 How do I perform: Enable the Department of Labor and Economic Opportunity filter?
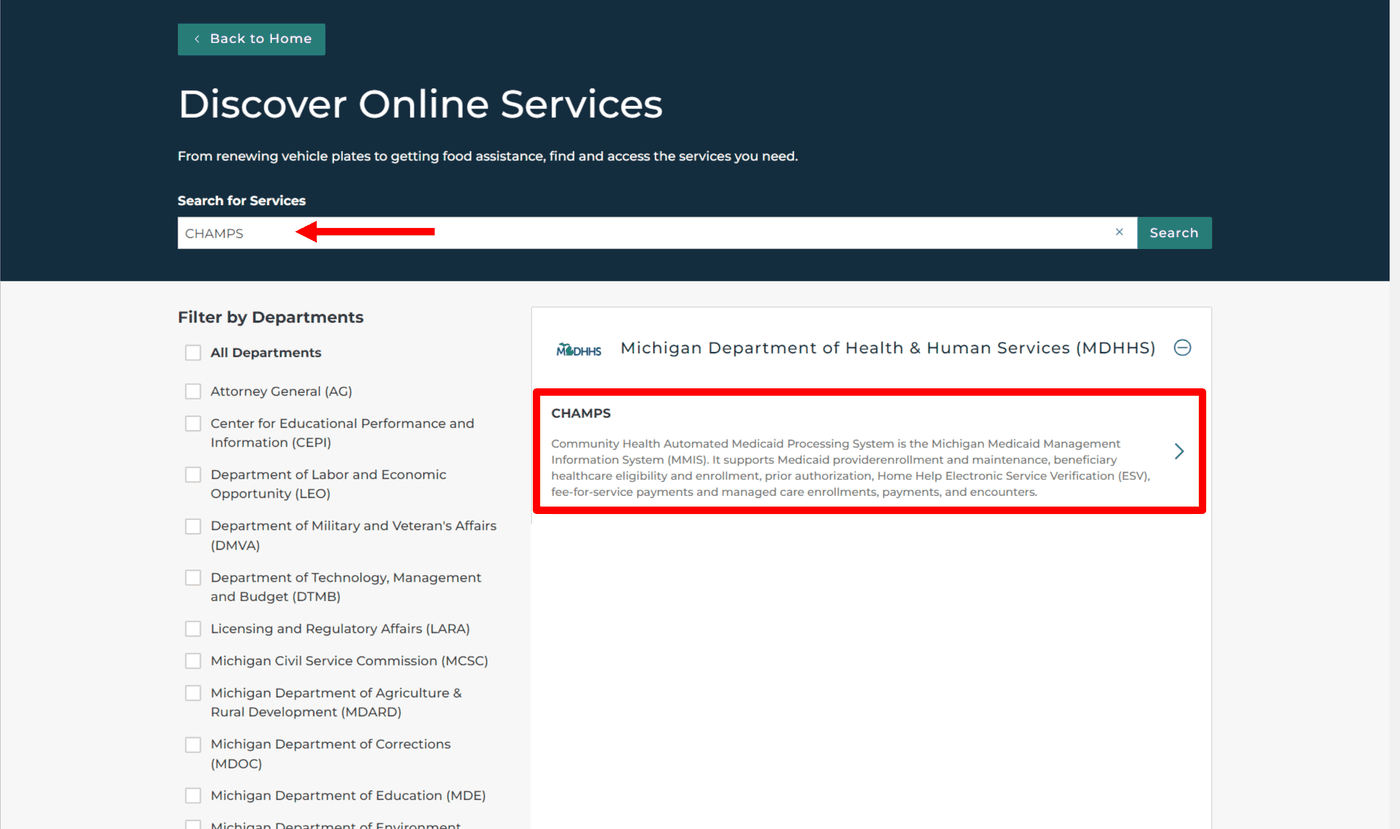(x=193, y=475)
